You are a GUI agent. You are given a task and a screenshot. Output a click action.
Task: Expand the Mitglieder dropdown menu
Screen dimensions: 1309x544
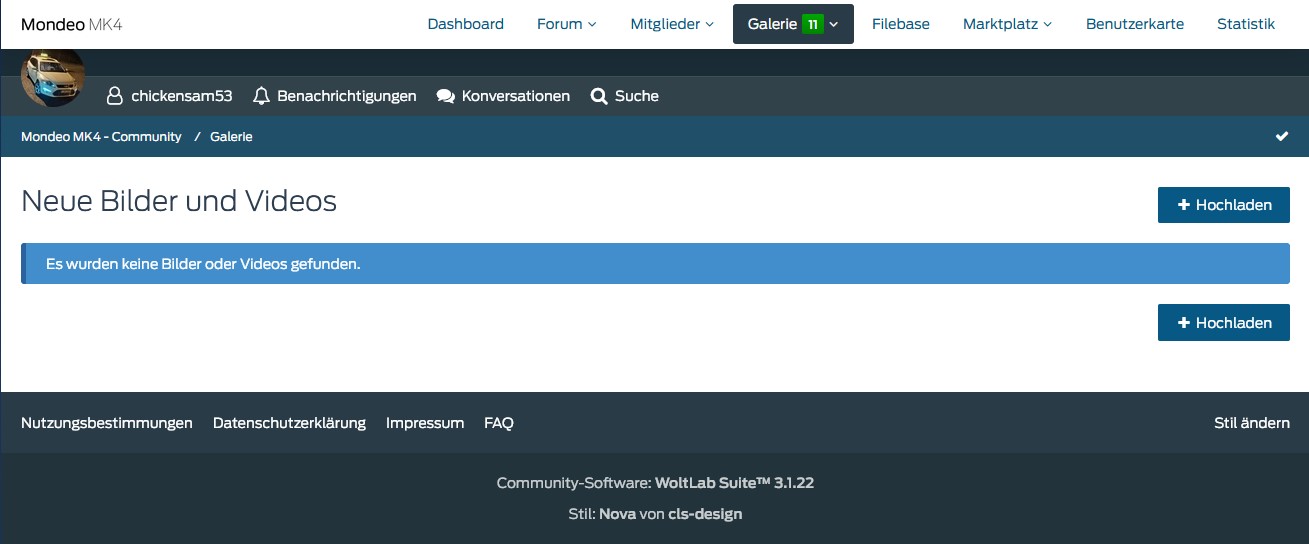[x=672, y=24]
